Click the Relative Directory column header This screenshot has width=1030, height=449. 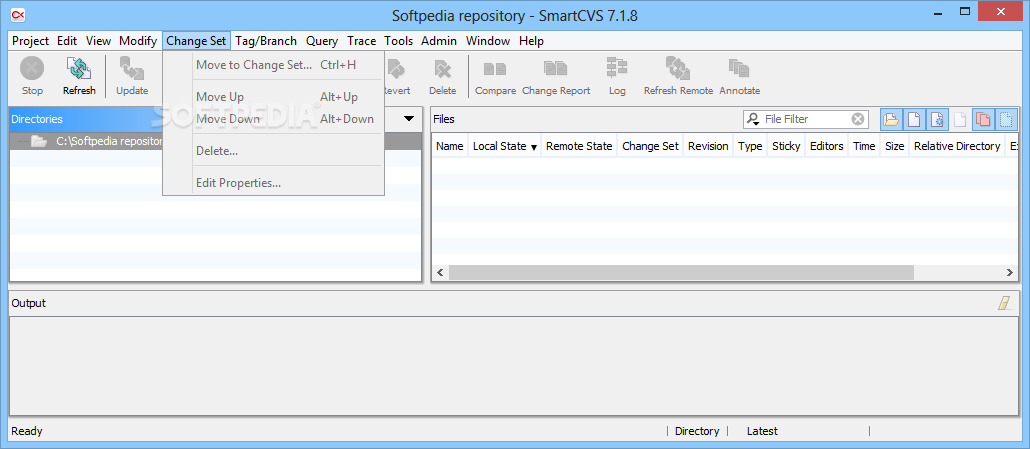click(957, 146)
